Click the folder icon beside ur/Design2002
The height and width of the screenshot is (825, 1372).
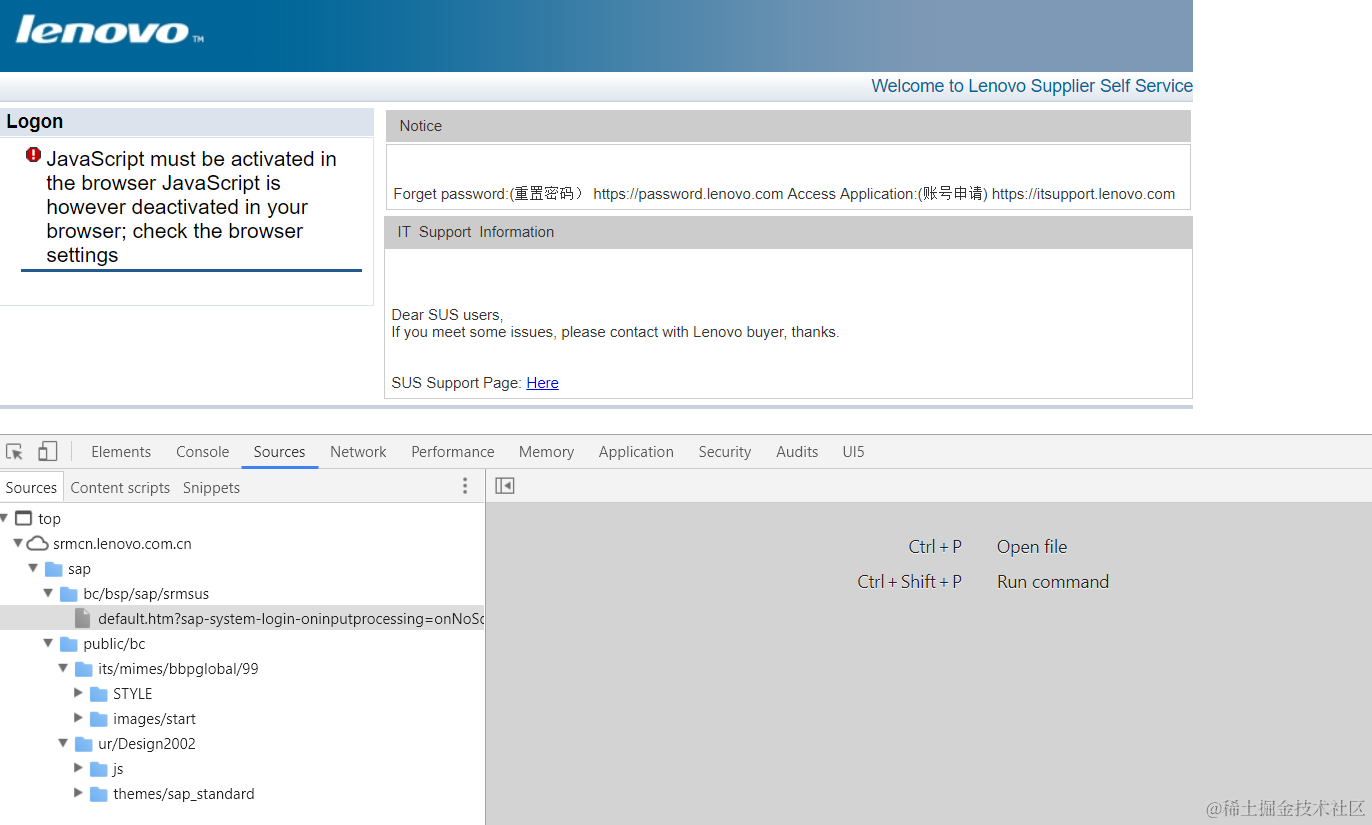tap(84, 744)
